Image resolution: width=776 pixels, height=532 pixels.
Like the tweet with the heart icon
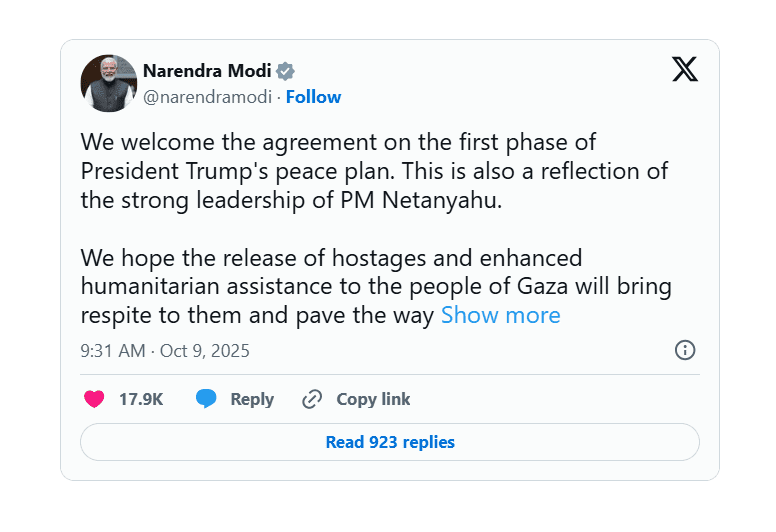click(x=94, y=399)
